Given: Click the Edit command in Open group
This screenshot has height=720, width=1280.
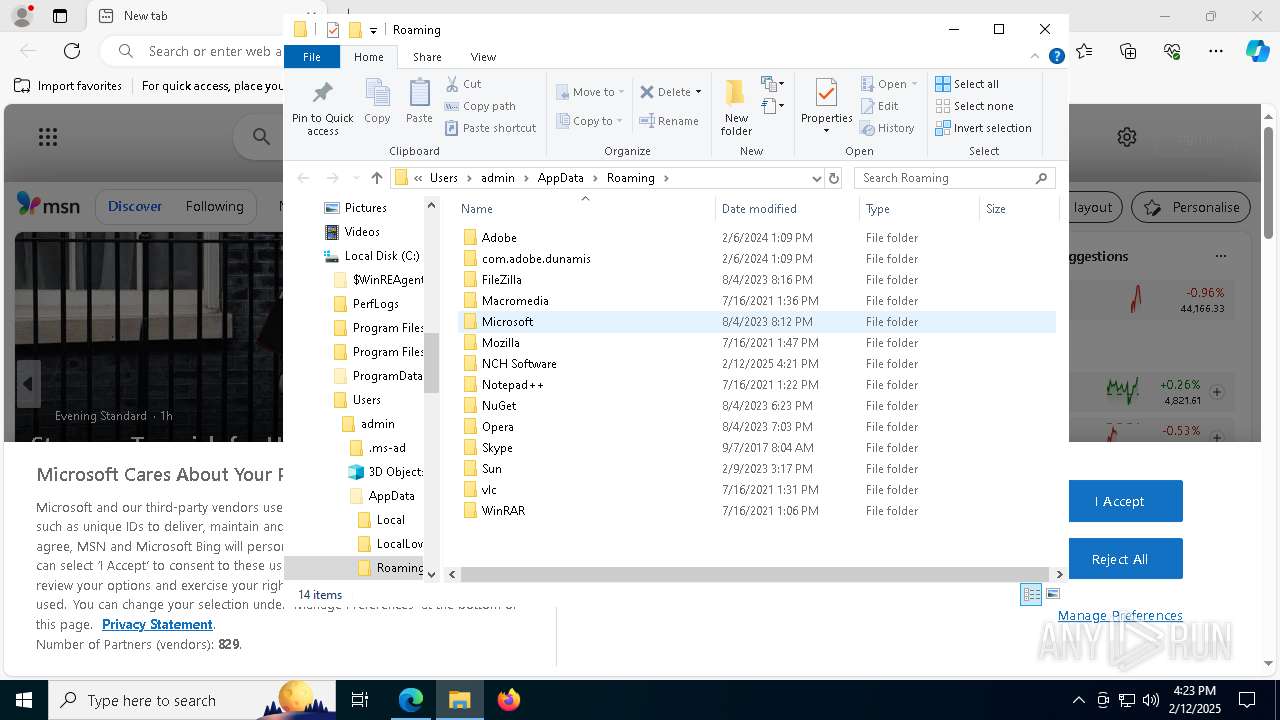Looking at the screenshot, I should [x=880, y=106].
